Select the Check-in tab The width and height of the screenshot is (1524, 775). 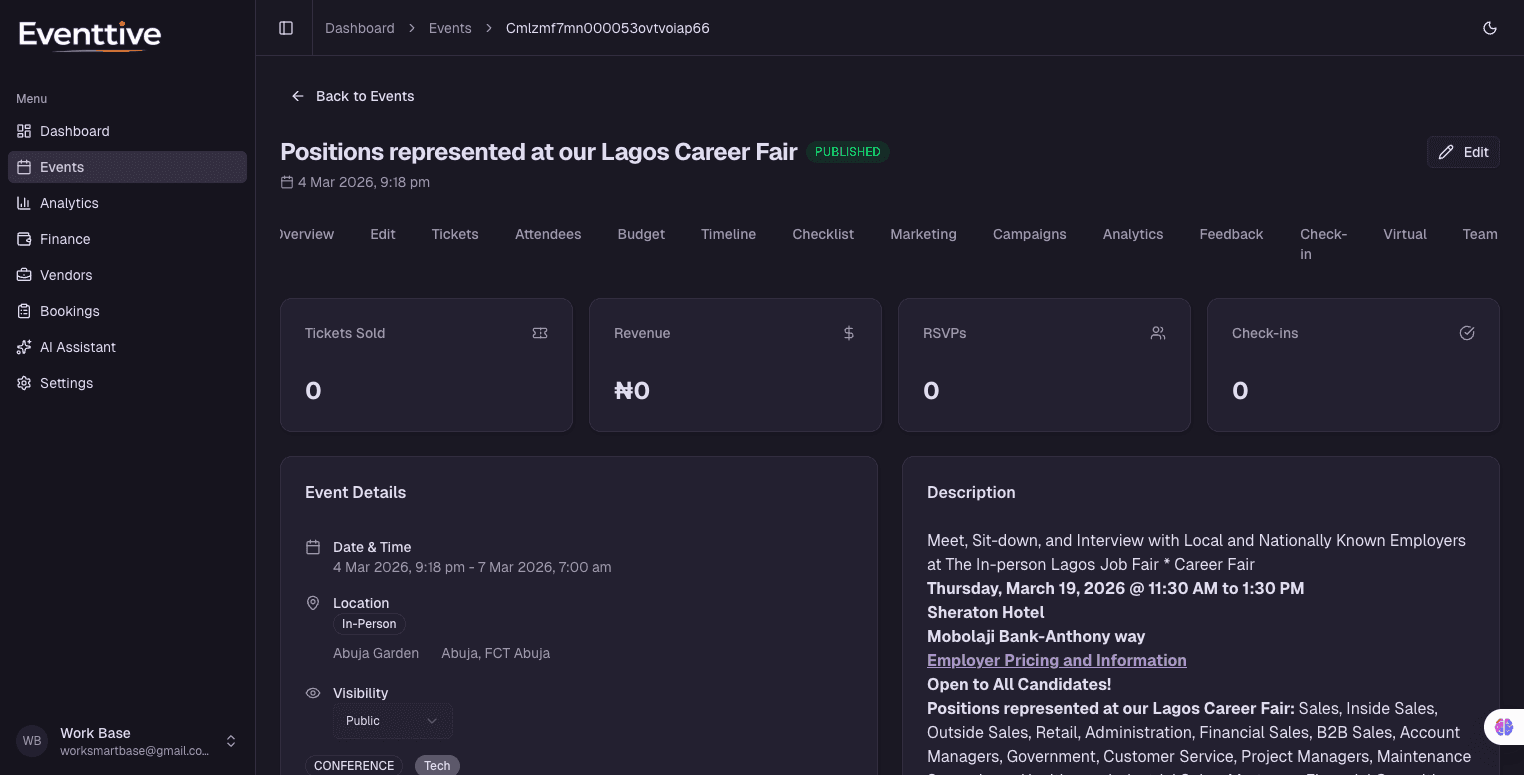pos(1323,243)
